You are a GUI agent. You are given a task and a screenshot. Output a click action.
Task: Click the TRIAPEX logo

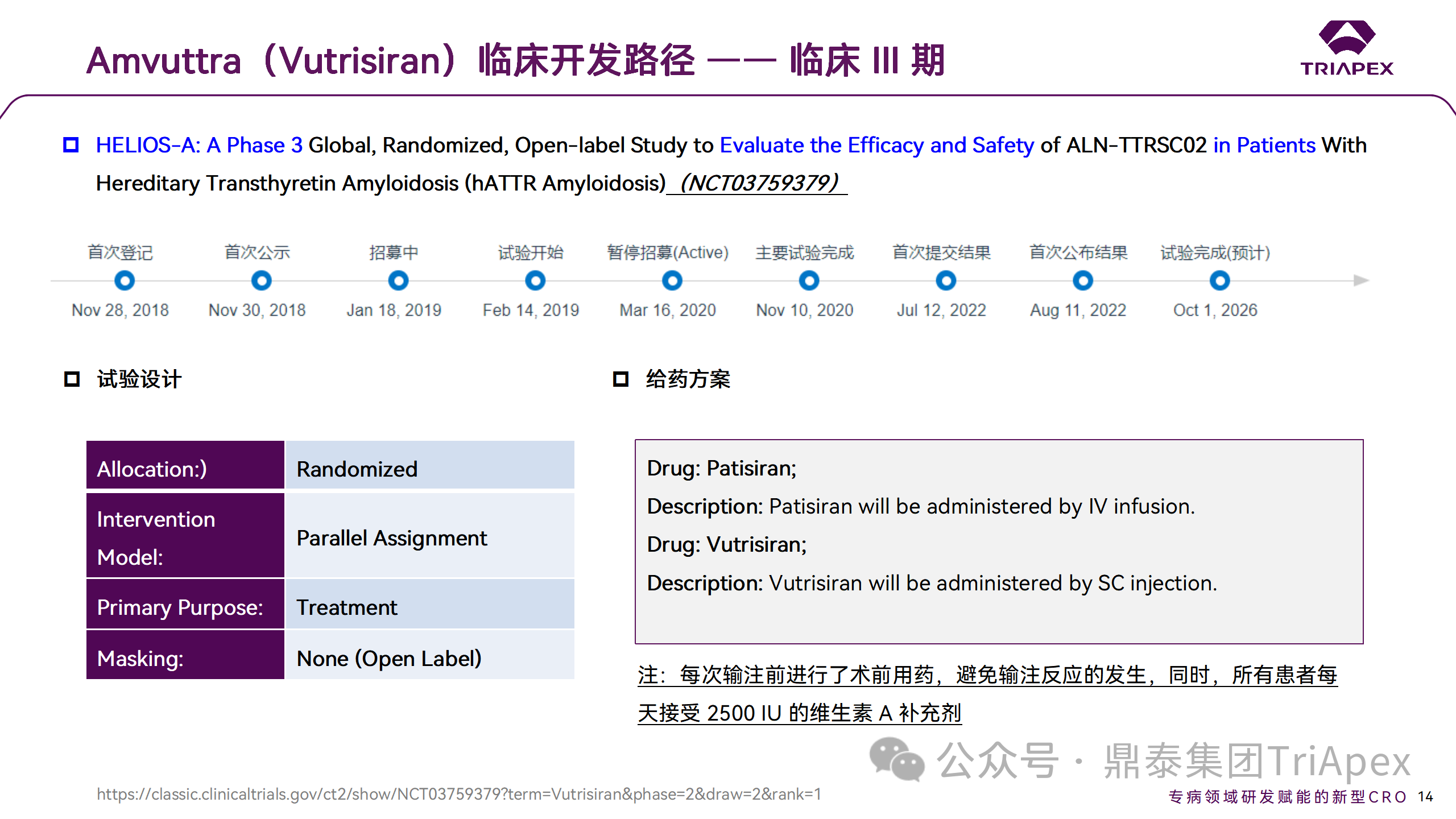[x=1346, y=48]
